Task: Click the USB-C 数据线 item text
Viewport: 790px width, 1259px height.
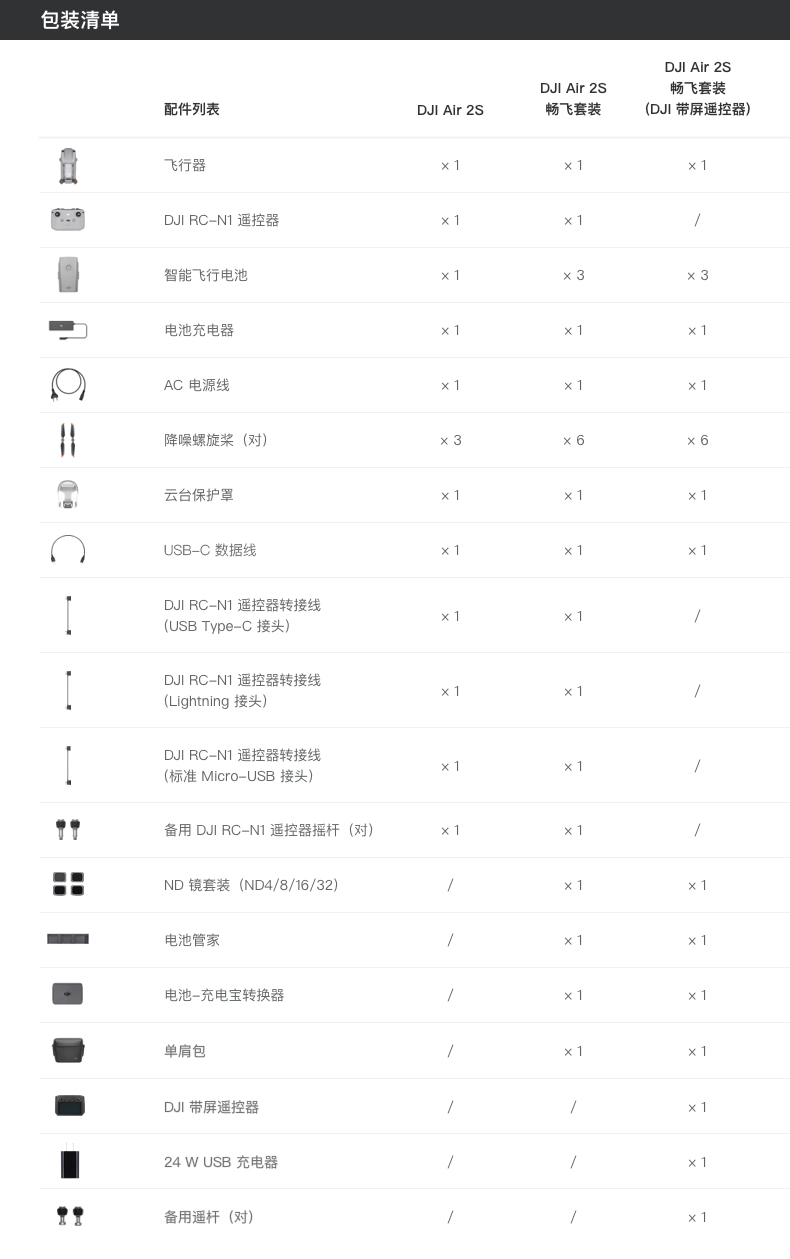Action: [210, 550]
